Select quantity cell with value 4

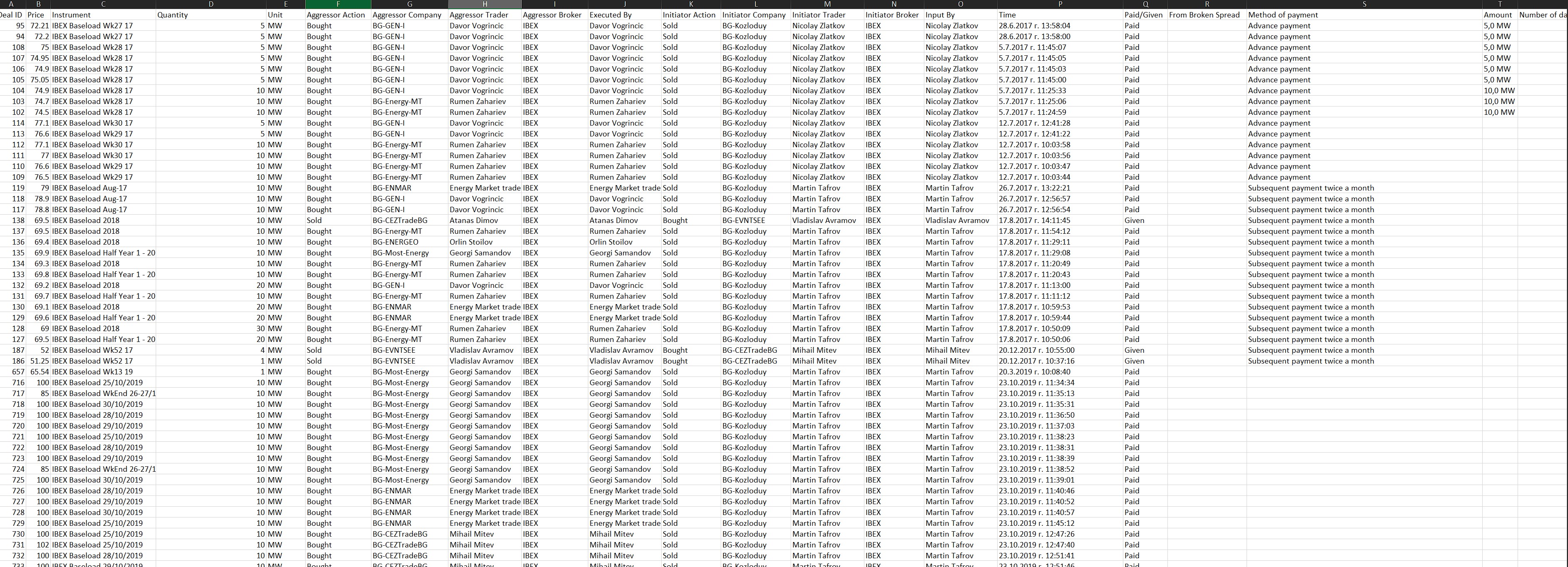[x=211, y=350]
